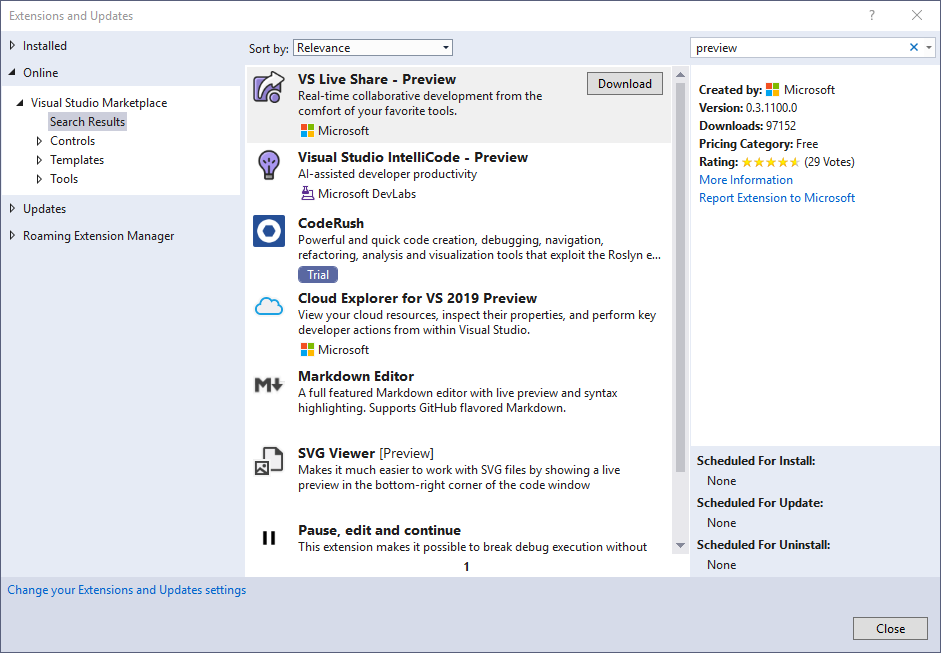Click inside the extension search box
Viewport: 941px width, 653px height.
(790, 46)
